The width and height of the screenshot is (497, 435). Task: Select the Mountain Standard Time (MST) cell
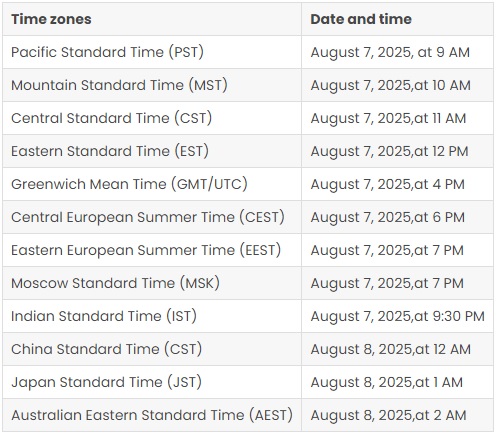[x=152, y=85]
